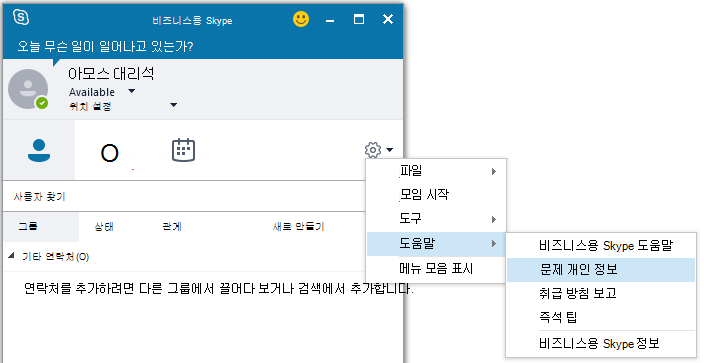The image size is (704, 363).
Task: Open the 파일 submenu
Action: (436, 171)
